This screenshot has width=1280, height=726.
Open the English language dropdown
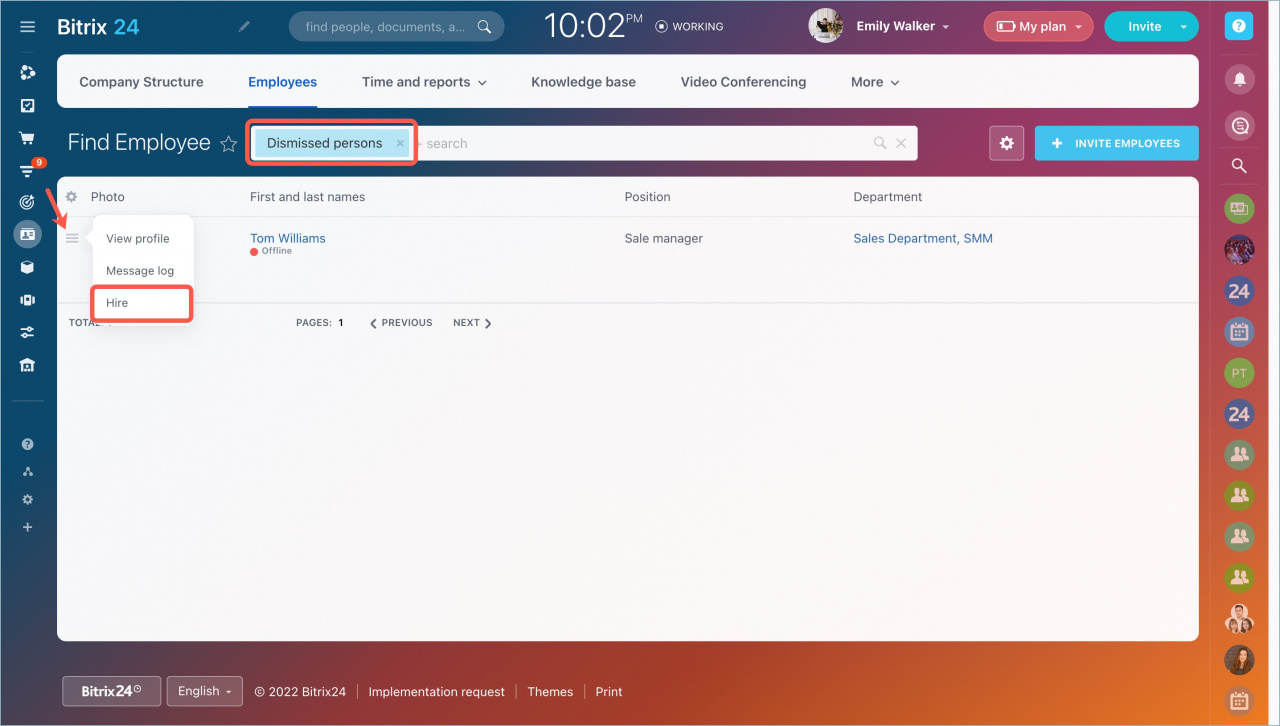coord(204,691)
